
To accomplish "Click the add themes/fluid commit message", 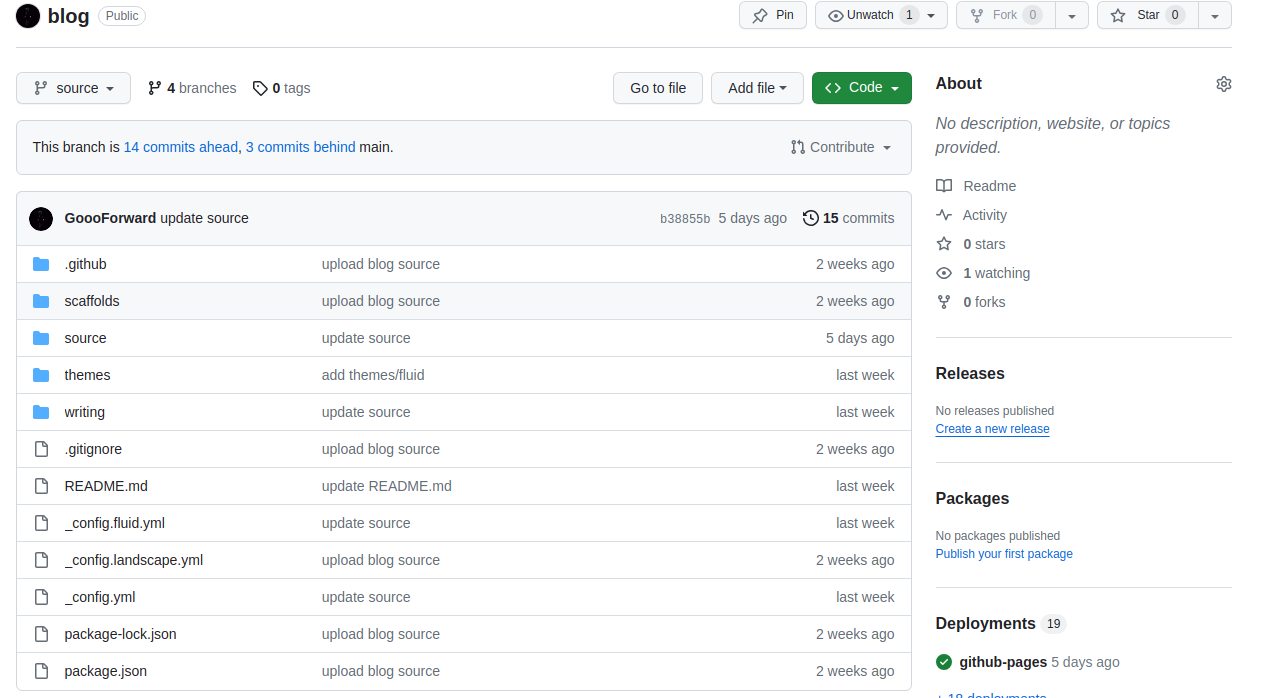I will 373,375.
